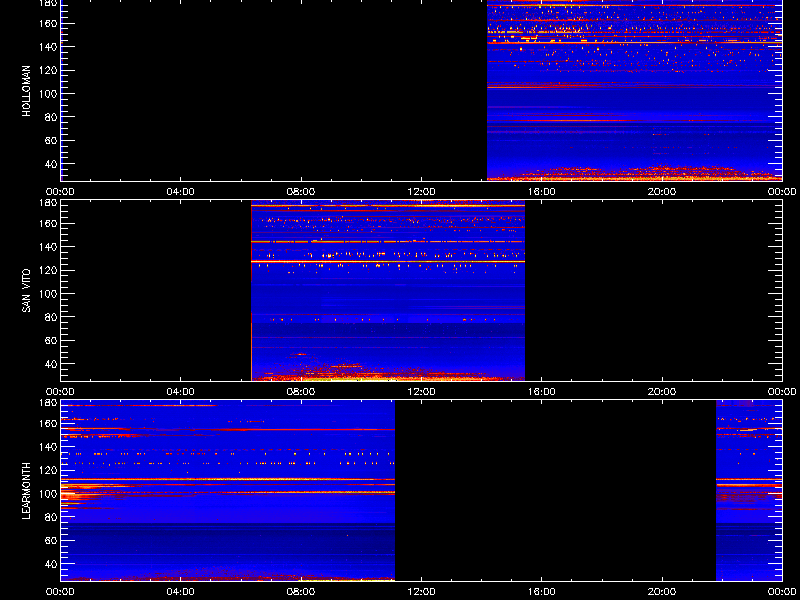800x600 pixels.
Task: Select the 160 frequency tick on Holloman axis
Action: pos(49,23)
